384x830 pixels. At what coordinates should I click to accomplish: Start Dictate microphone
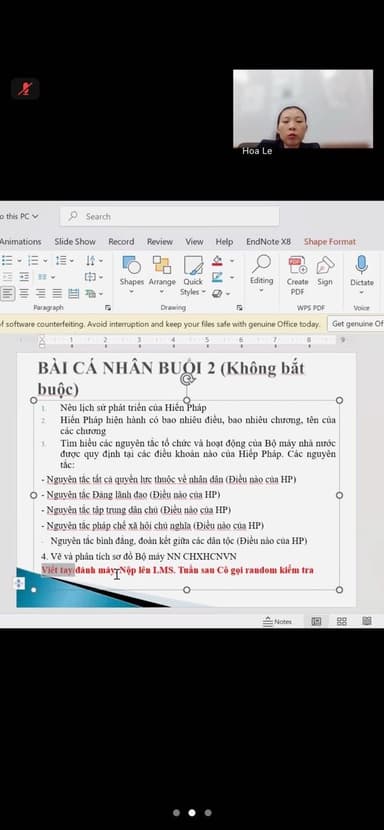tap(362, 275)
